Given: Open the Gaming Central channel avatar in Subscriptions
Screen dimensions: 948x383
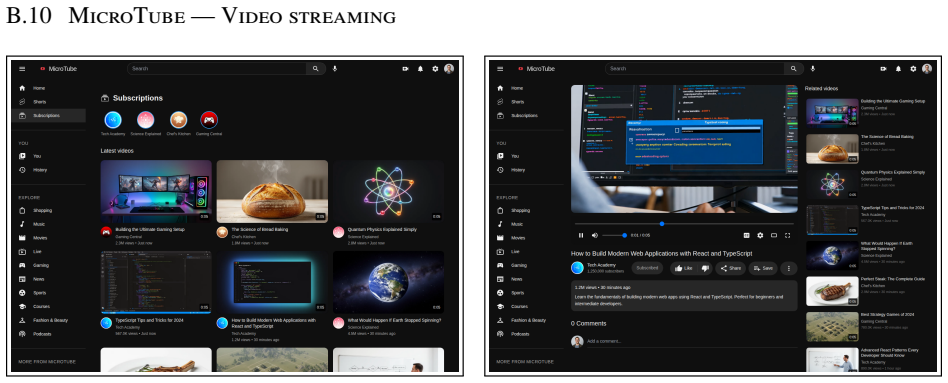Looking at the screenshot, I should 209,120.
